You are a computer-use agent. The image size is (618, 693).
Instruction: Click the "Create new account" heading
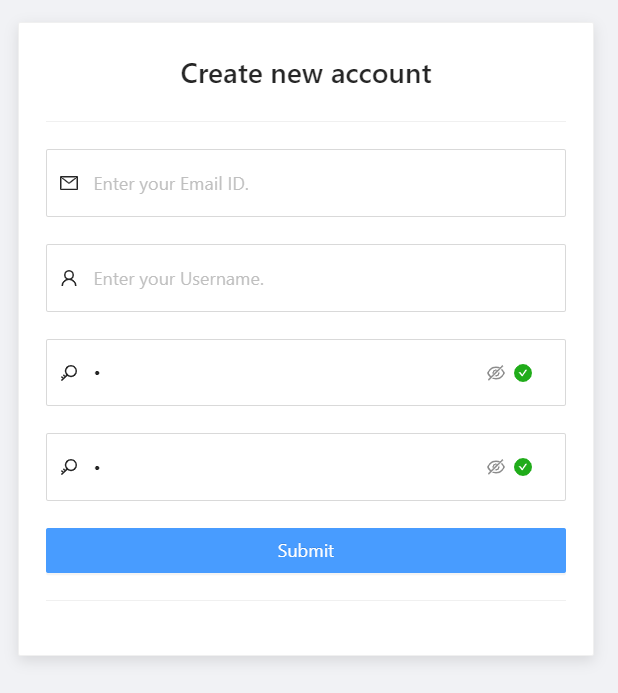[306, 73]
